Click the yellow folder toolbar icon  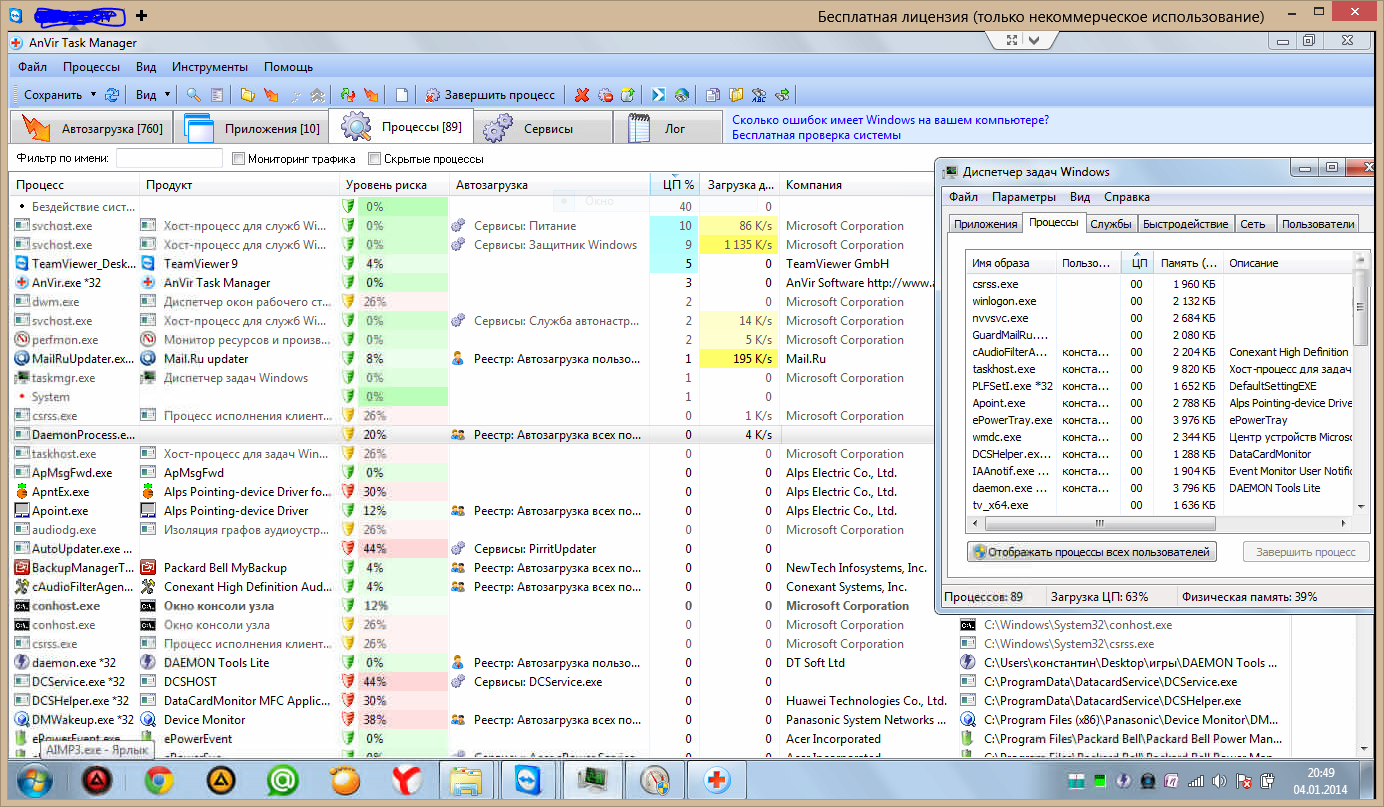coord(247,95)
